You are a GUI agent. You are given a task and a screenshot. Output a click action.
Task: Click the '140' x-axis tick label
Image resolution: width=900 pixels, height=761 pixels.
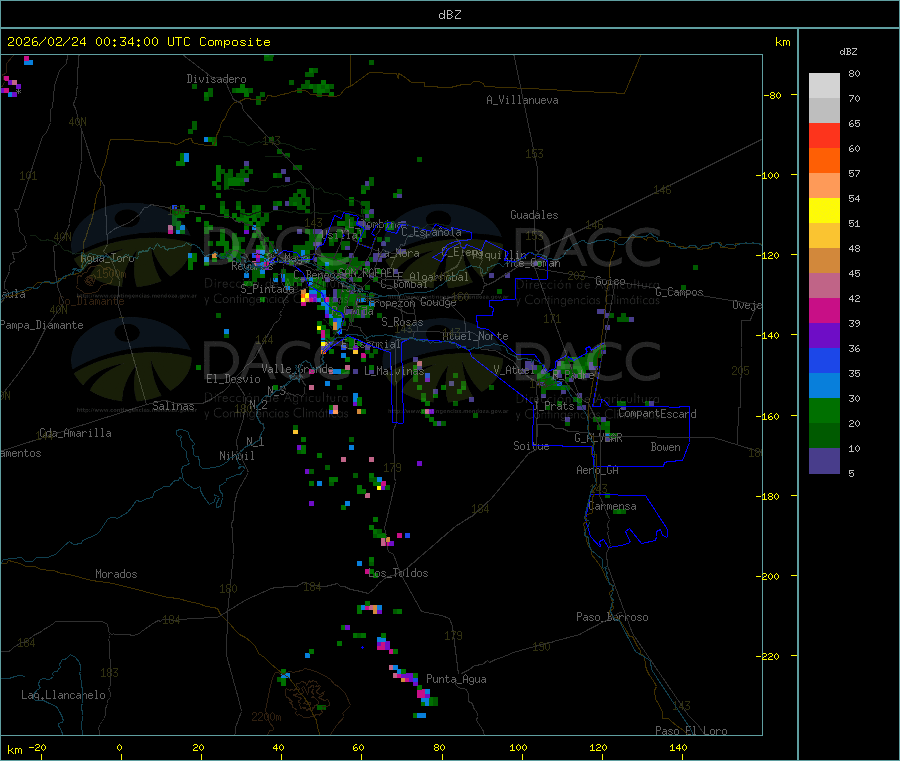click(x=678, y=747)
